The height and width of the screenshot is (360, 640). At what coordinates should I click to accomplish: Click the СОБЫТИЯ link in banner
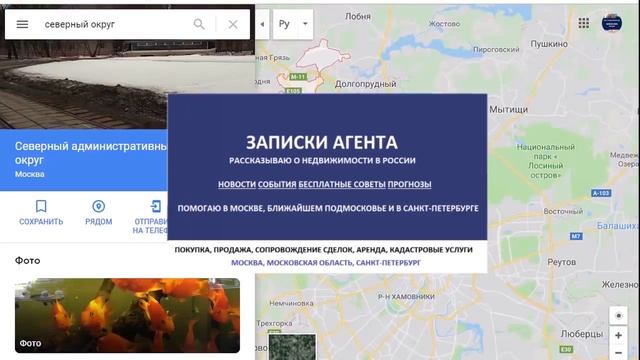point(277,184)
